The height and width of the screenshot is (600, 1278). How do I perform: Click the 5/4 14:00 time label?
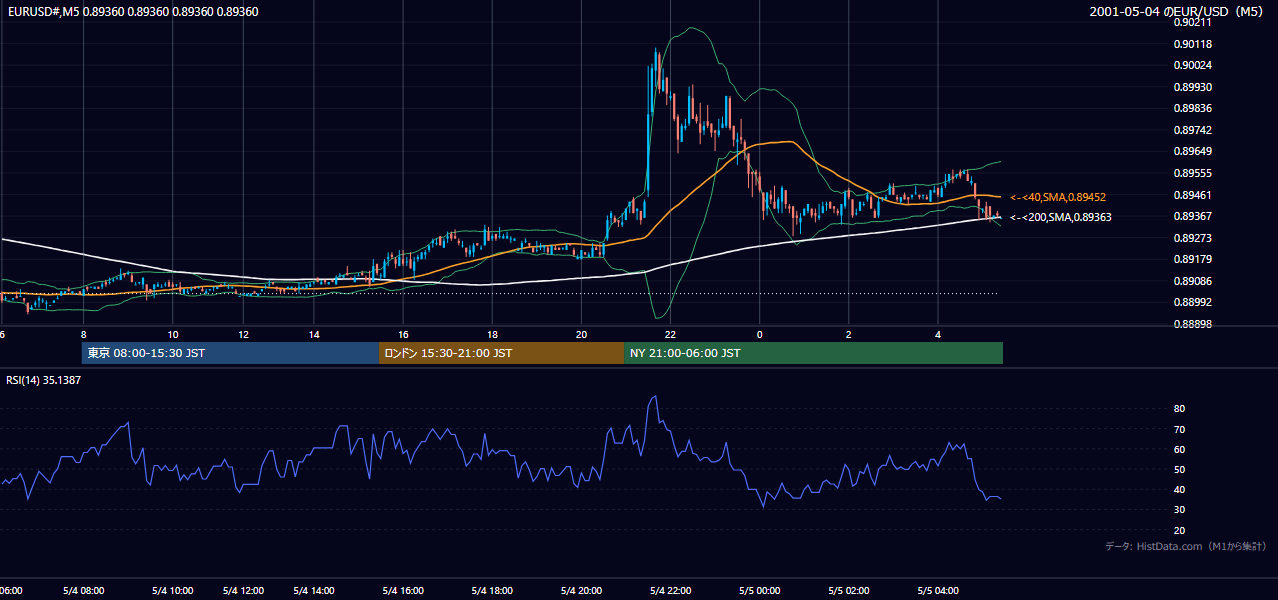point(313,591)
